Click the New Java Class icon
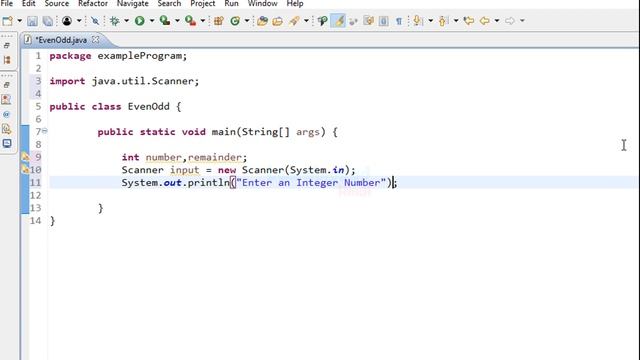Viewport: 640px width, 360px height. point(235,21)
